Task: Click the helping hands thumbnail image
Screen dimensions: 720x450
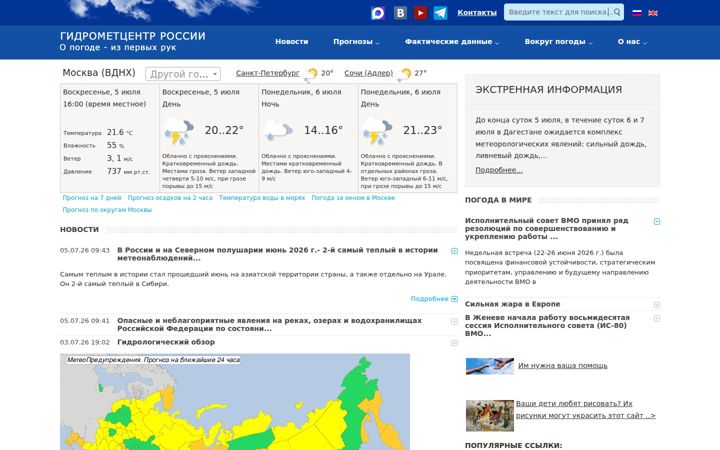Action: click(x=489, y=366)
